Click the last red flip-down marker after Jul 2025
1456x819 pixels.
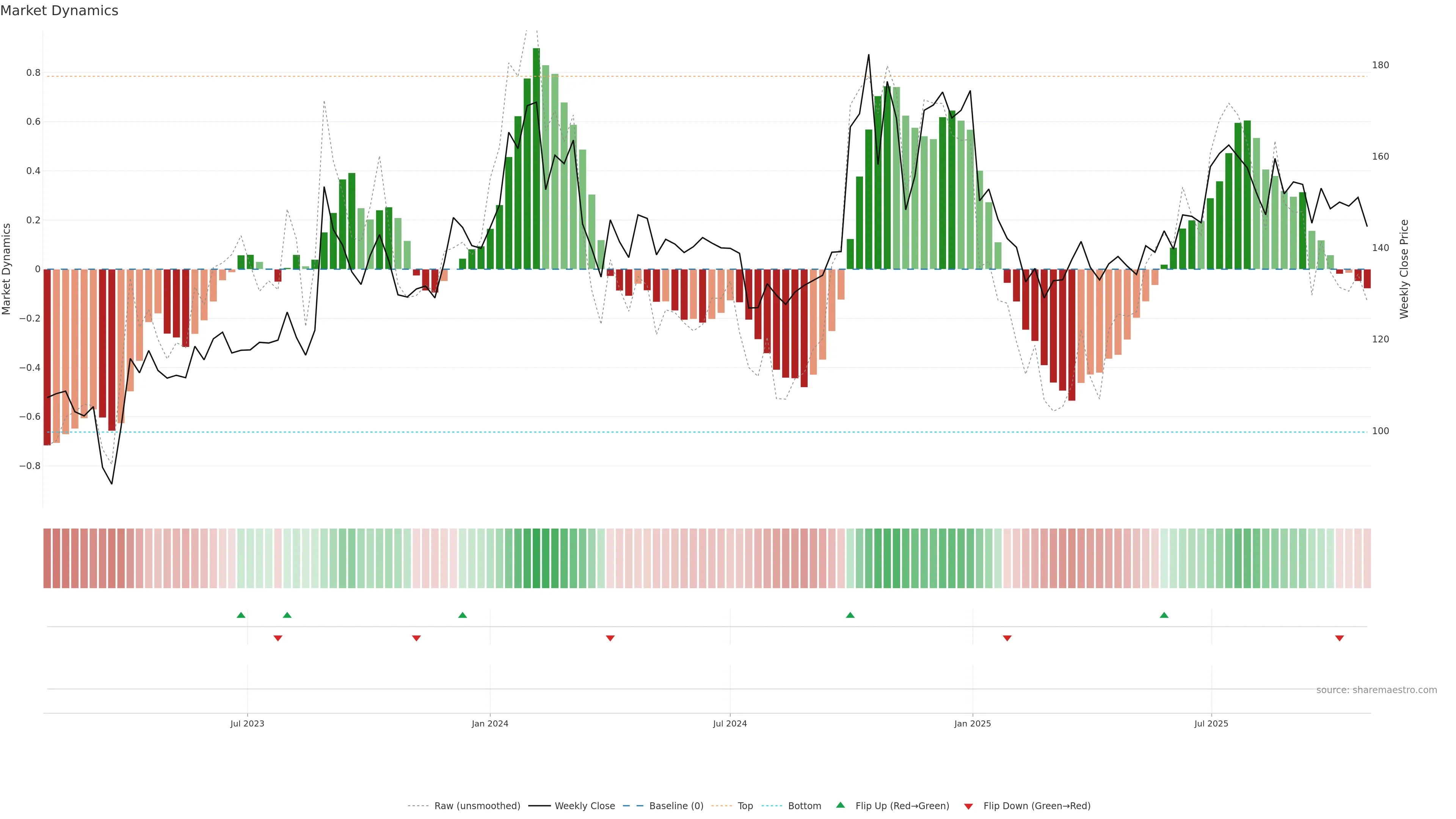[x=1339, y=638]
